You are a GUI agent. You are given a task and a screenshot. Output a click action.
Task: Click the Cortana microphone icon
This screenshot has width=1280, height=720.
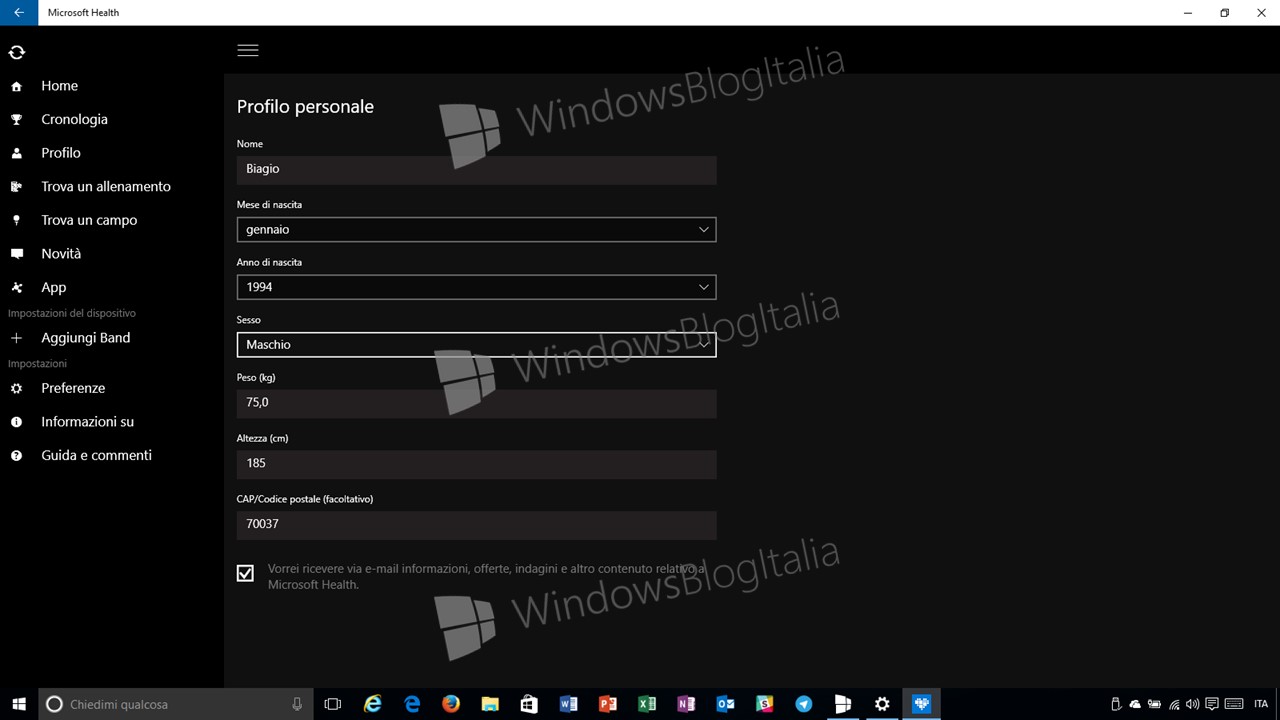[x=297, y=704]
